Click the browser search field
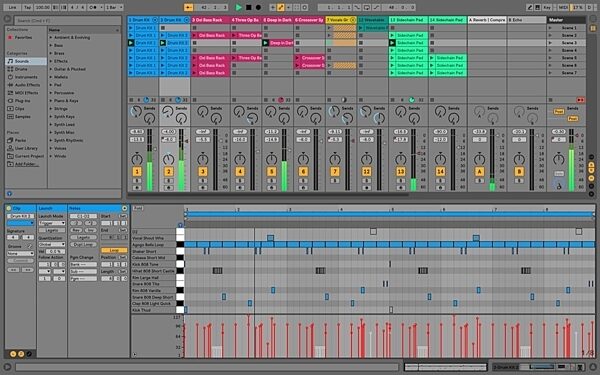 pos(68,20)
